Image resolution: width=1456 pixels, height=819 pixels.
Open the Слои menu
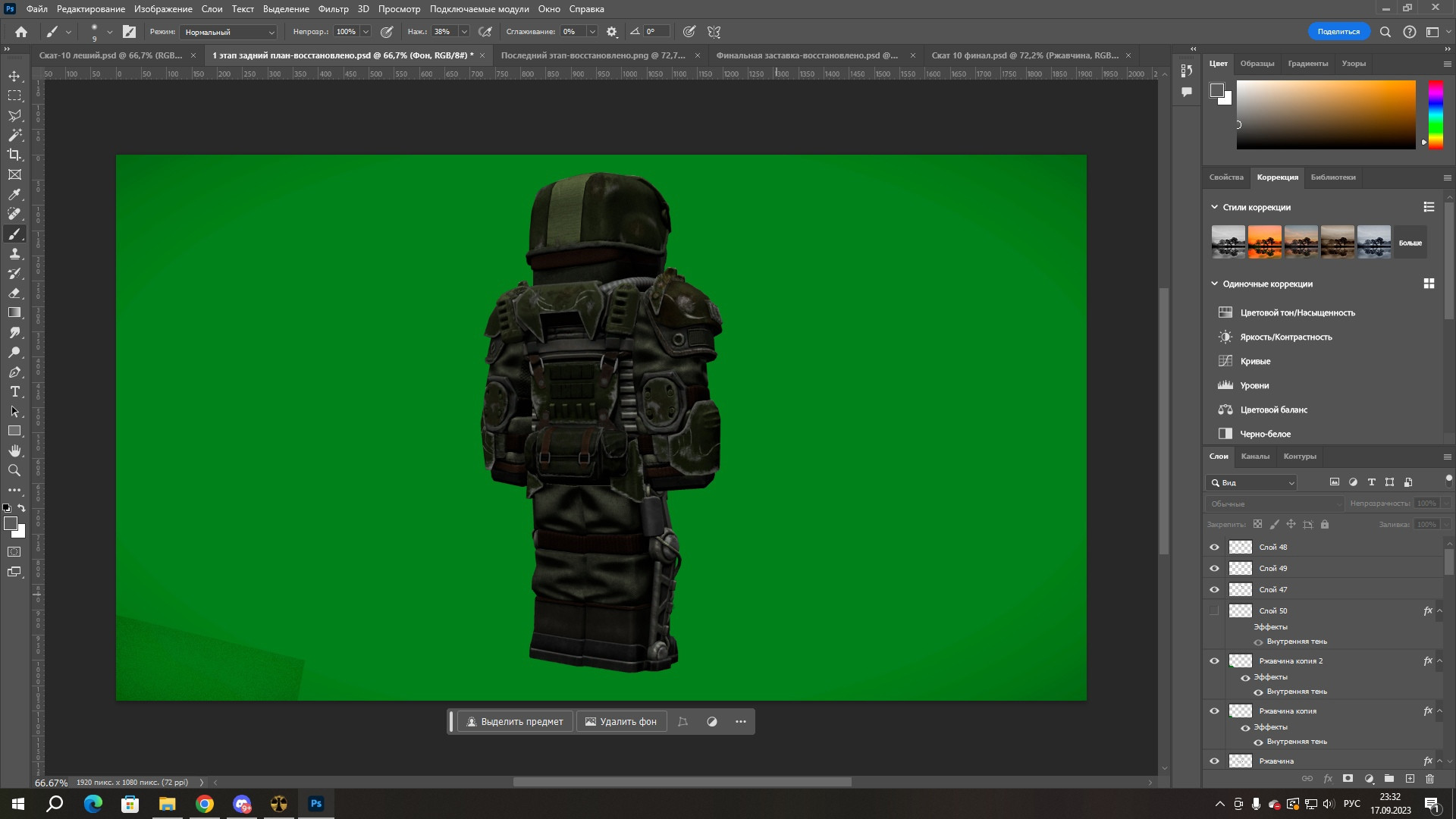[x=212, y=9]
